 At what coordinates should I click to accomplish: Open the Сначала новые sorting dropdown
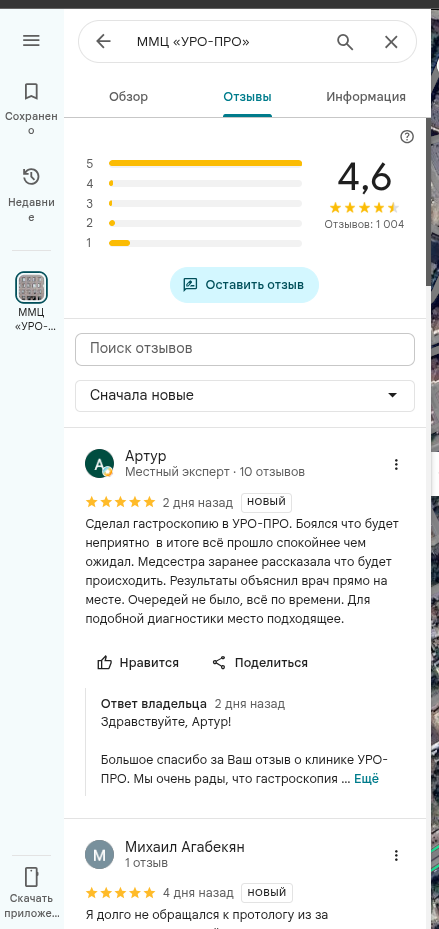pyautogui.click(x=245, y=395)
